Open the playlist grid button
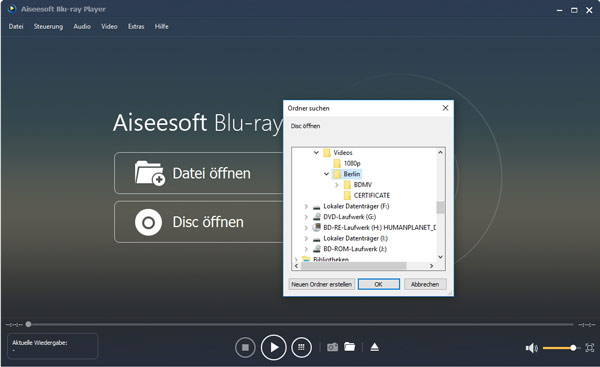Screen dimensions: 600x367 click(302, 347)
